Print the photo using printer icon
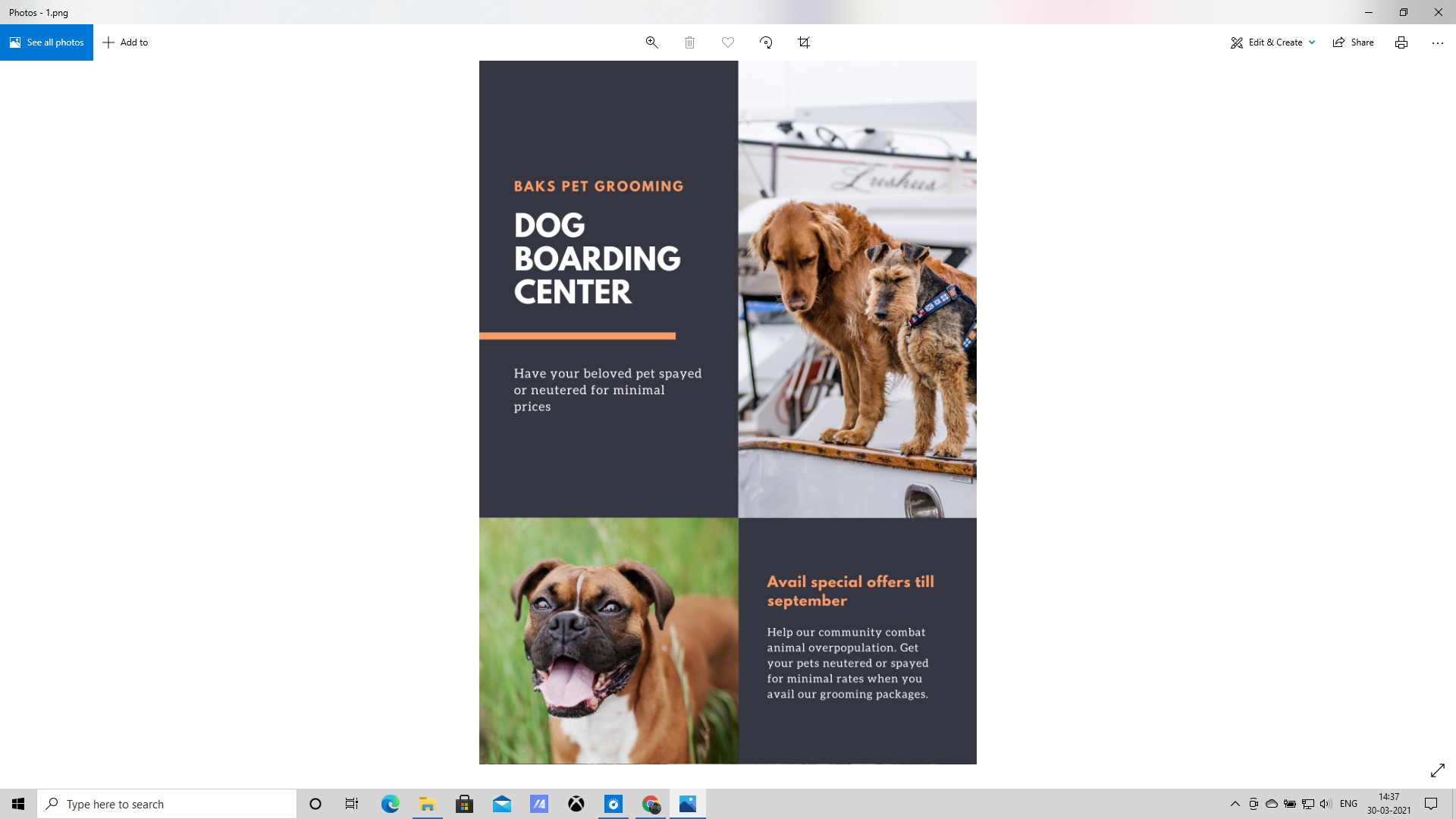The image size is (1456, 819). click(x=1401, y=42)
